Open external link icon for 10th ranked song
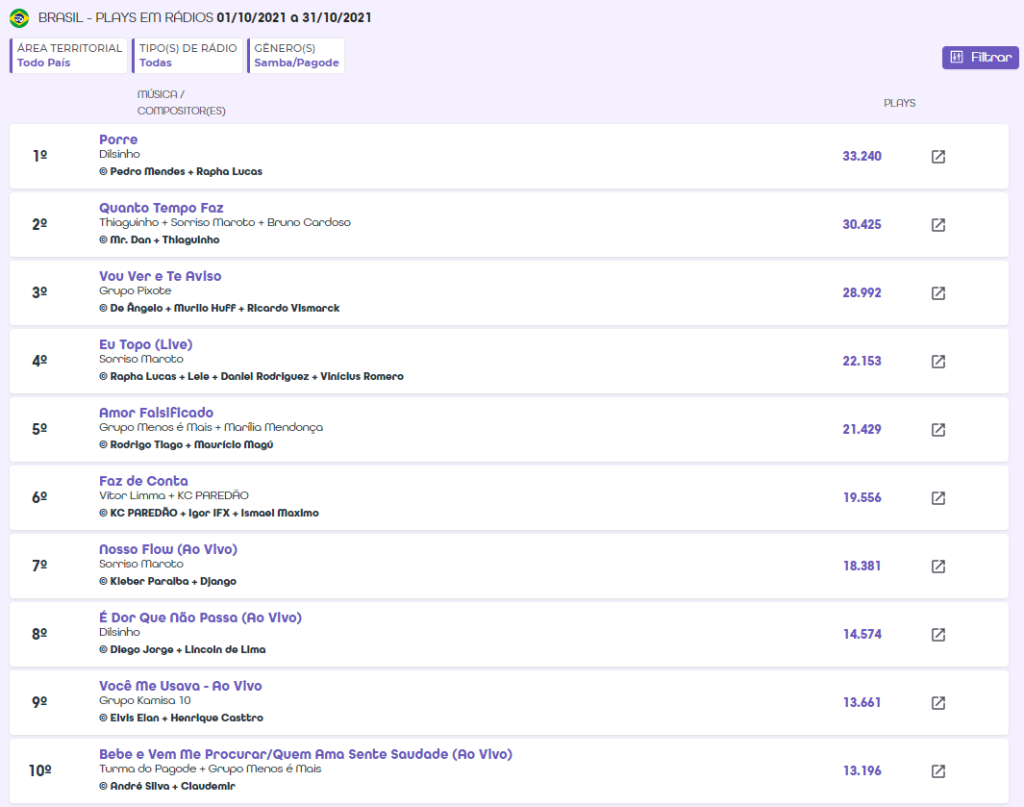Screen dimensions: 1024x807 938,771
